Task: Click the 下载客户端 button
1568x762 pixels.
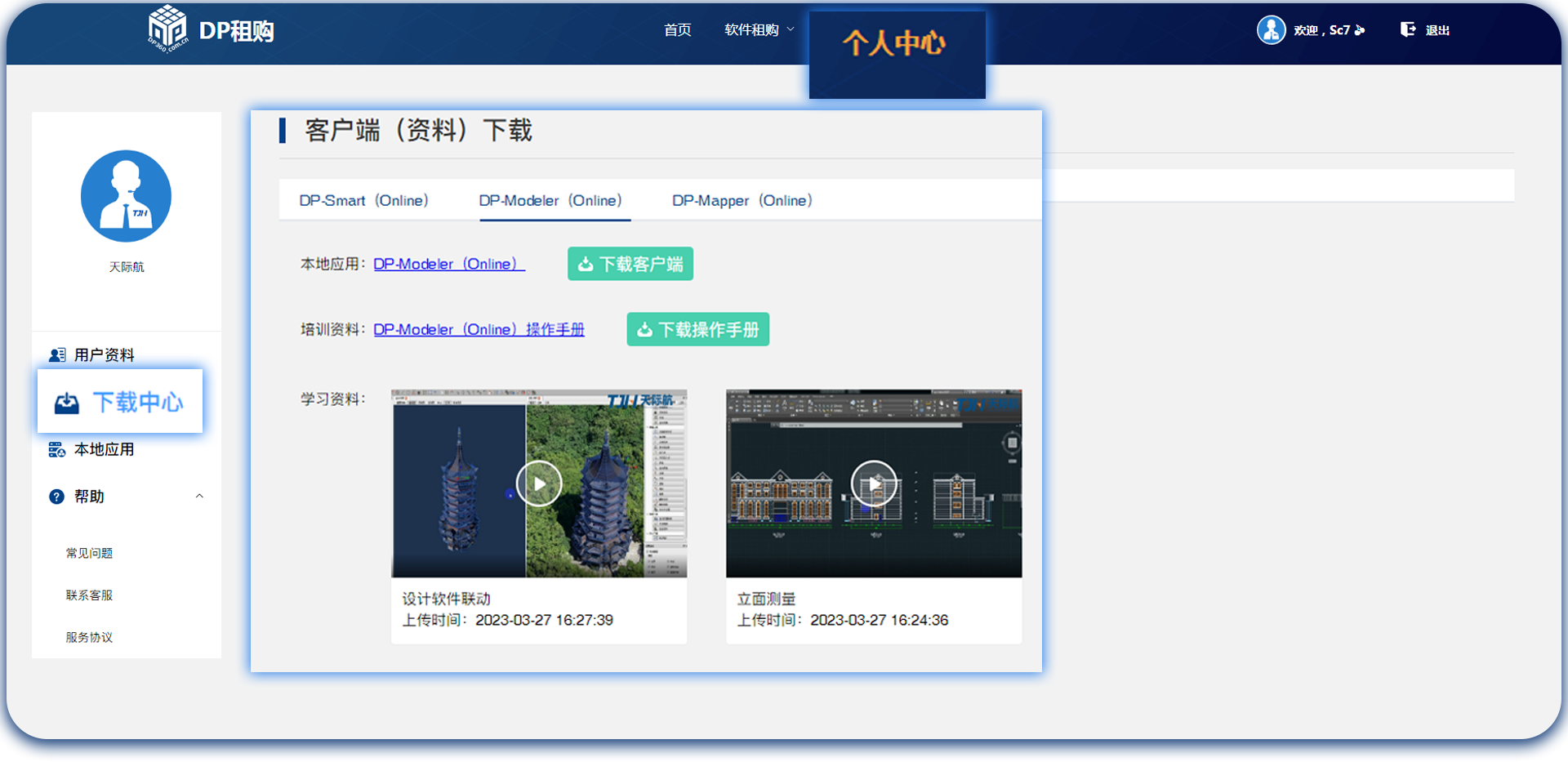Action: 630,263
